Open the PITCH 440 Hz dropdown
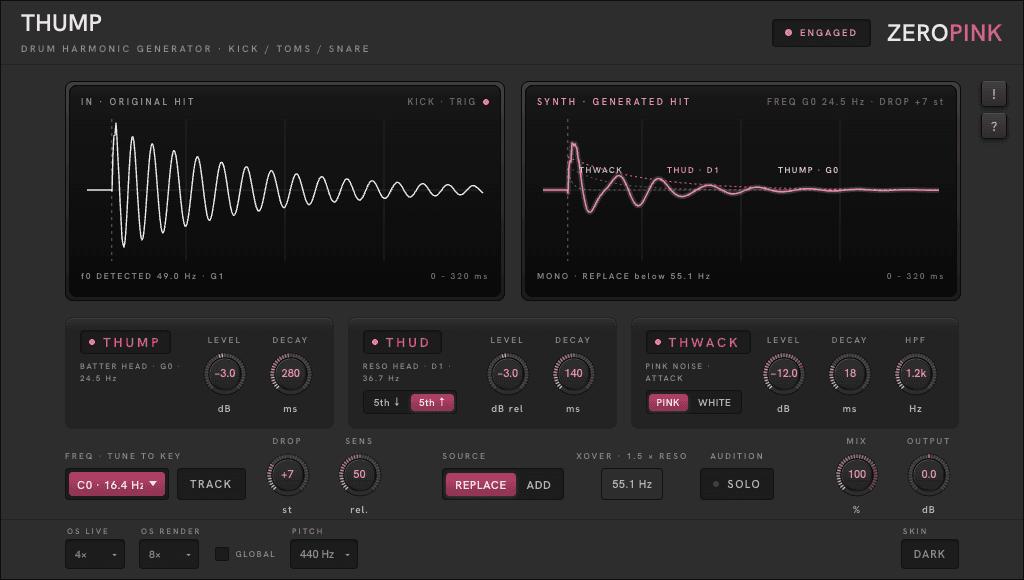1024x580 pixels. point(324,554)
